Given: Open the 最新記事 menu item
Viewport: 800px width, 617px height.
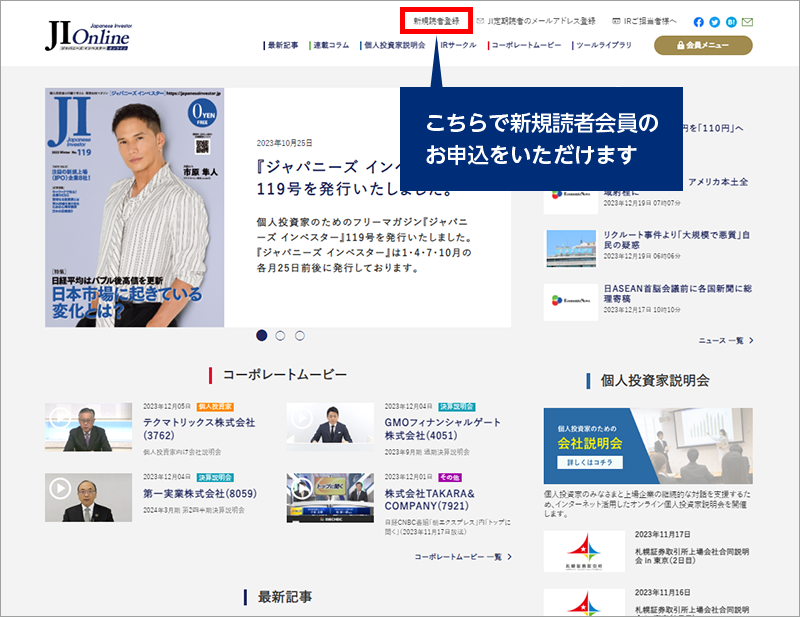Looking at the screenshot, I should [x=283, y=45].
